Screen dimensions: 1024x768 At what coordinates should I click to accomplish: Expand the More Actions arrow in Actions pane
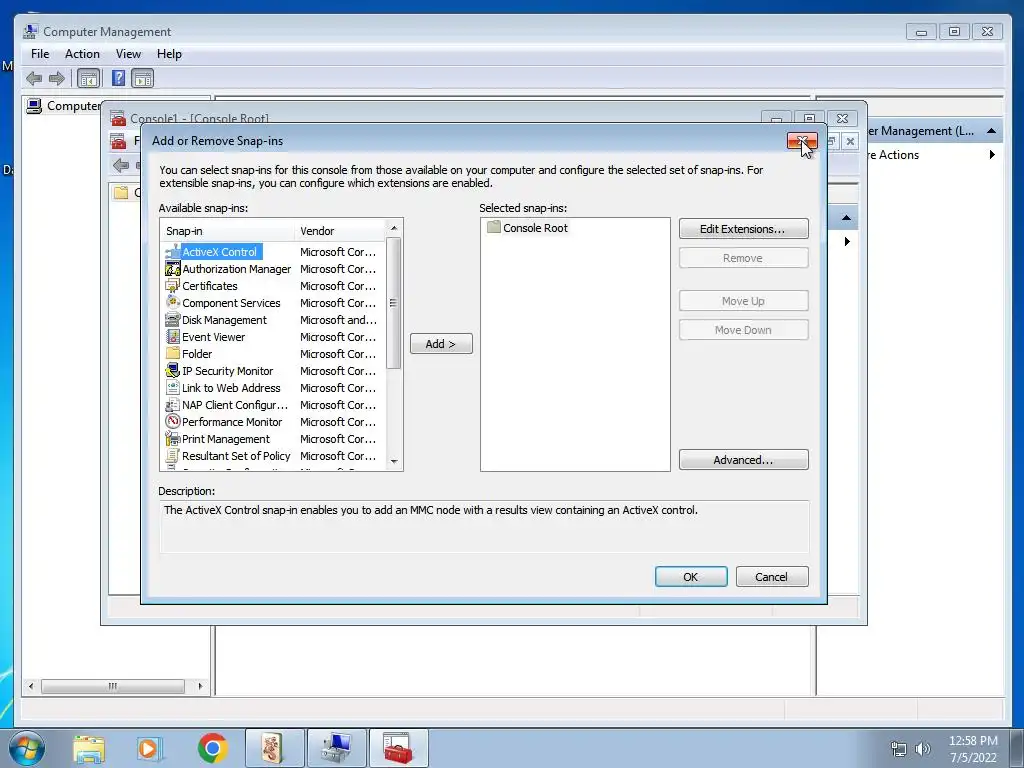click(x=992, y=155)
